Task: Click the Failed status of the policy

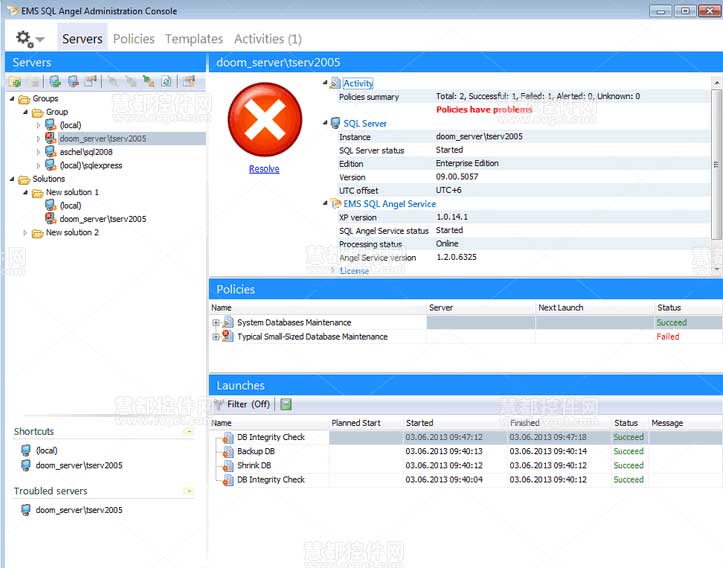Action: tap(668, 337)
